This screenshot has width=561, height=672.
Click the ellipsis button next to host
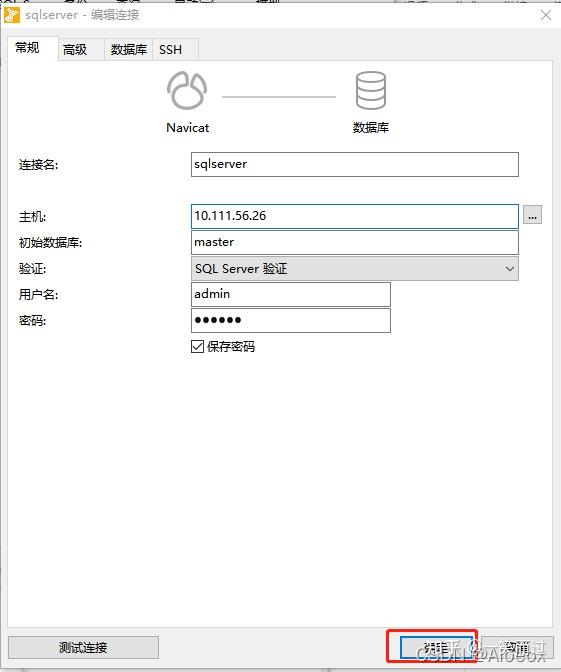tap(532, 215)
